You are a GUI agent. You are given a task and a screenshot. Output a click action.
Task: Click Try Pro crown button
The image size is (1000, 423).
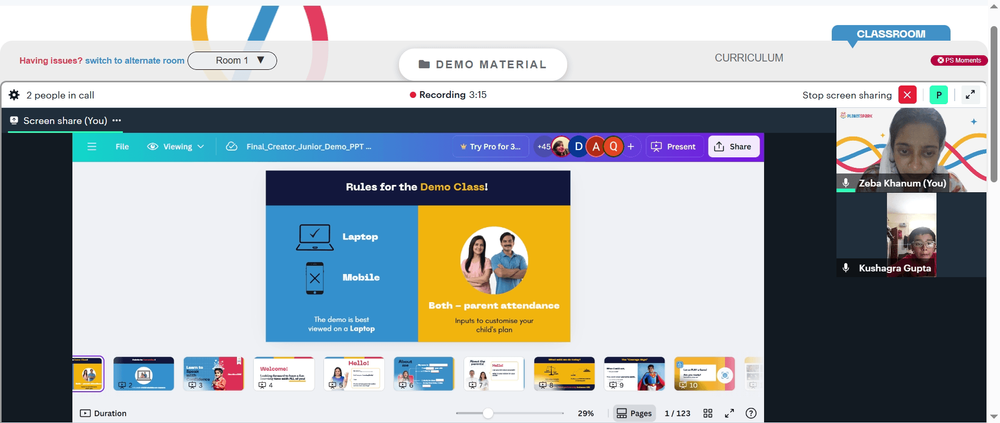pos(491,147)
